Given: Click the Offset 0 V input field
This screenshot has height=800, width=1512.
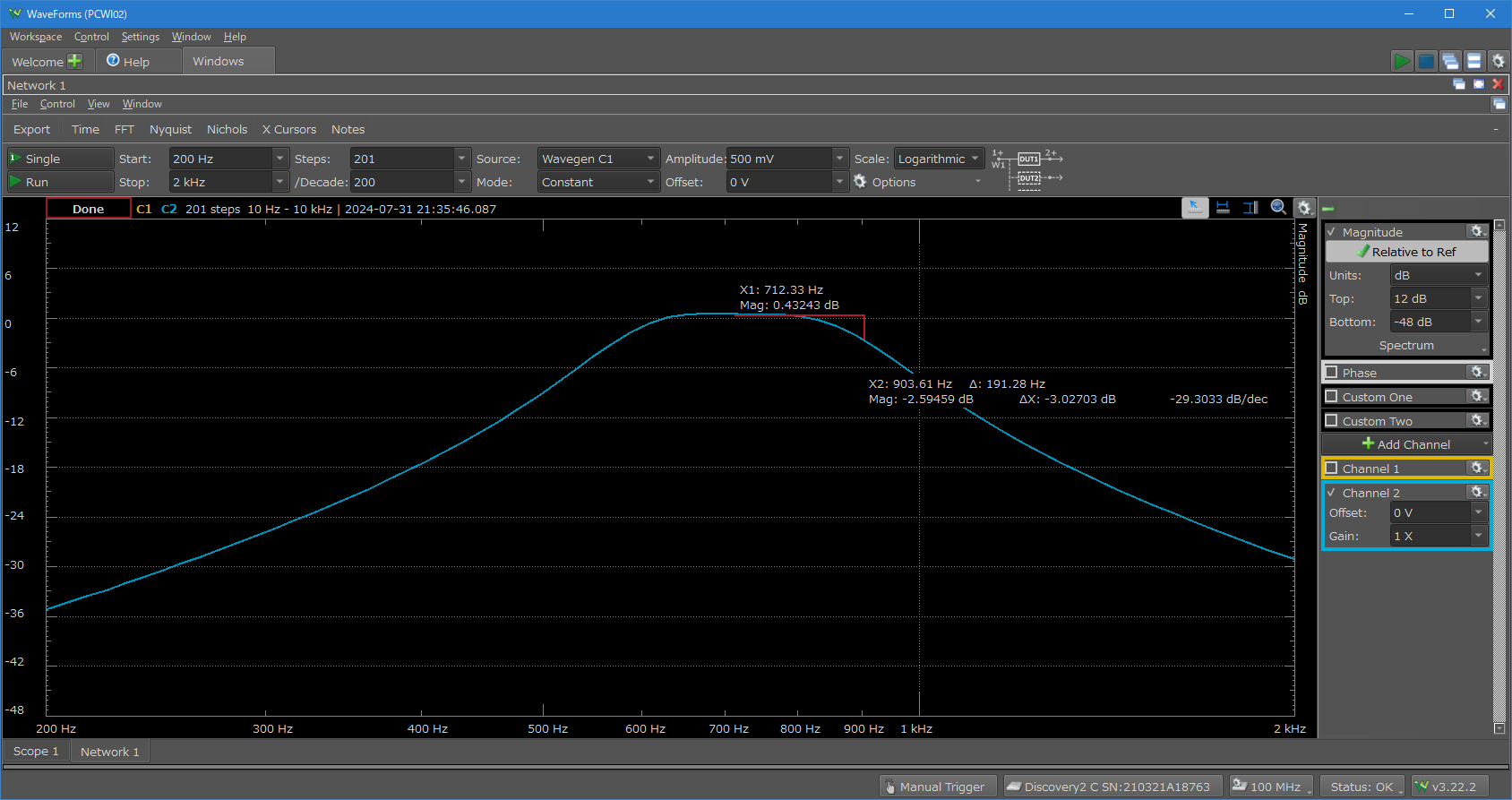Looking at the screenshot, I should point(779,182).
